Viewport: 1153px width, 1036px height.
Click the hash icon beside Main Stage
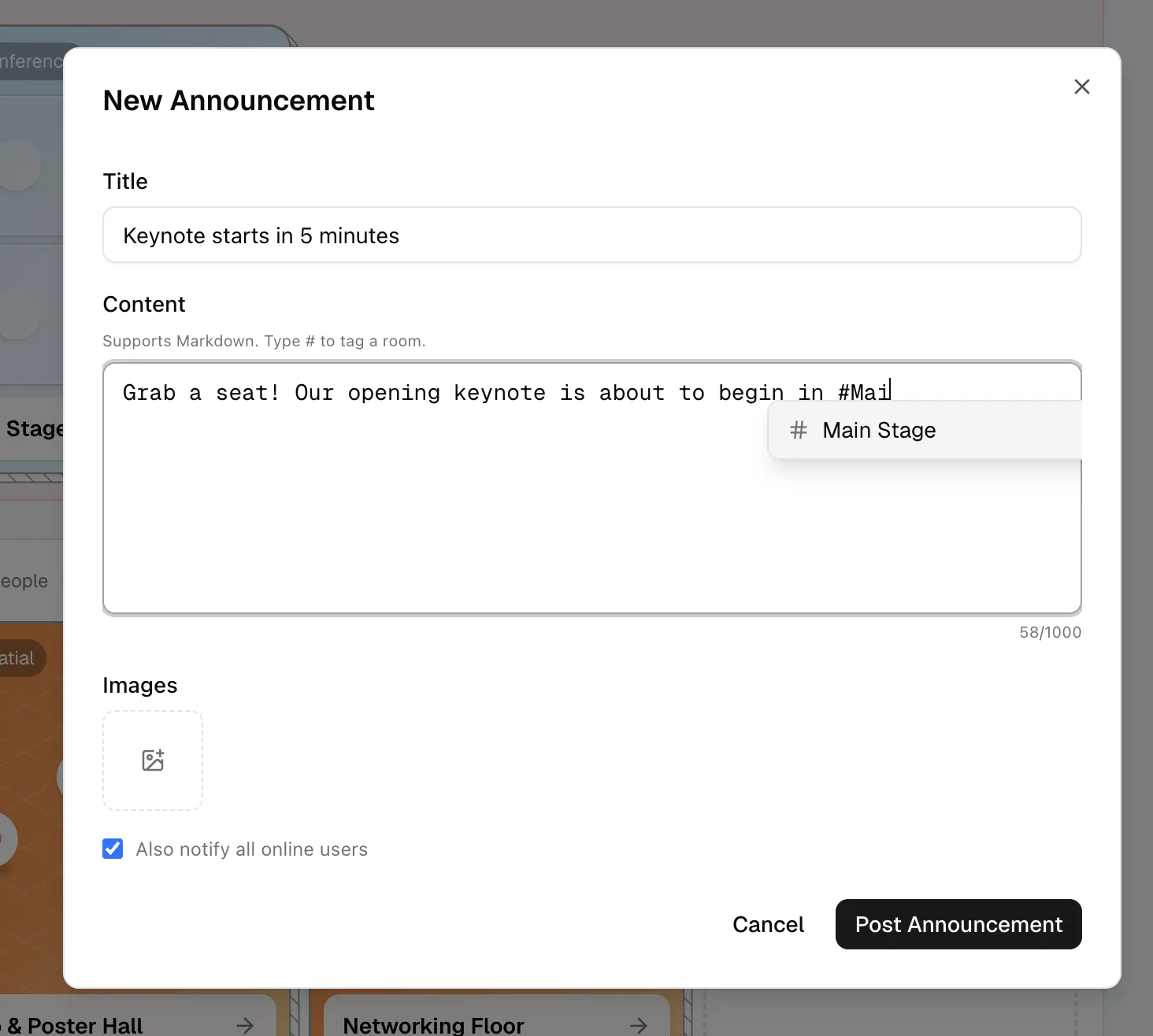point(799,430)
